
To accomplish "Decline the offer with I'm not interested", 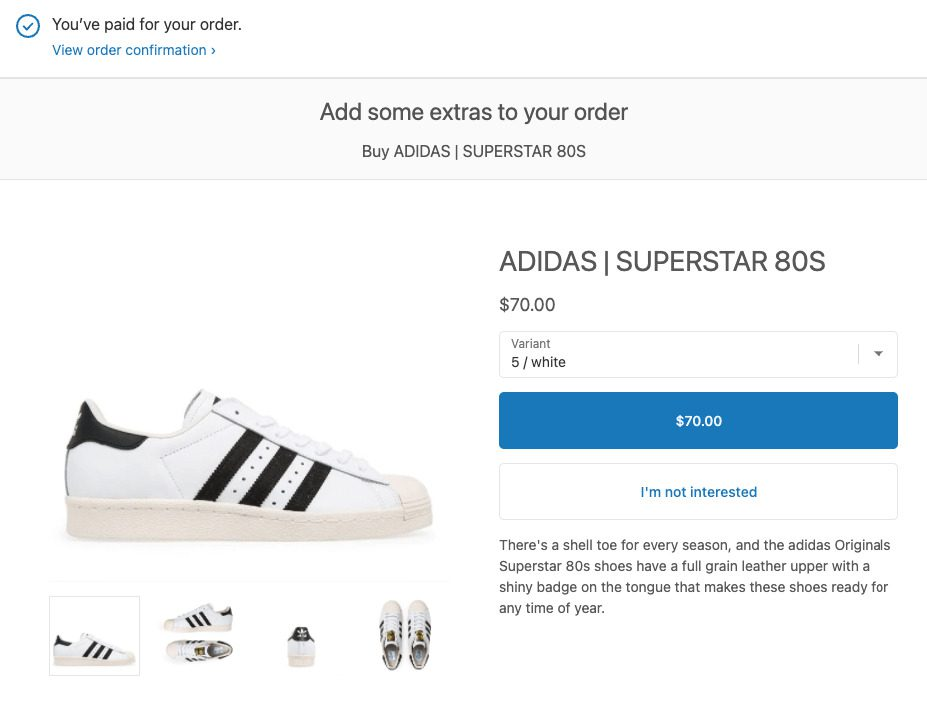I will [697, 491].
